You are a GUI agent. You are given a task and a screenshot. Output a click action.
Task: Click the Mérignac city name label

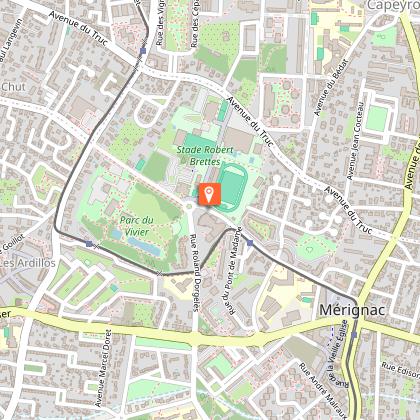[352, 310]
